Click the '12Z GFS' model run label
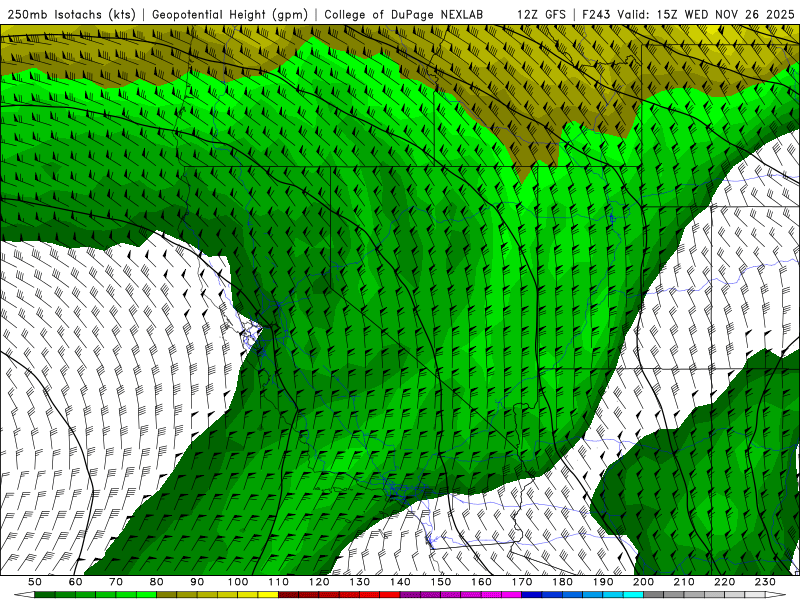800x600 pixels. point(541,15)
